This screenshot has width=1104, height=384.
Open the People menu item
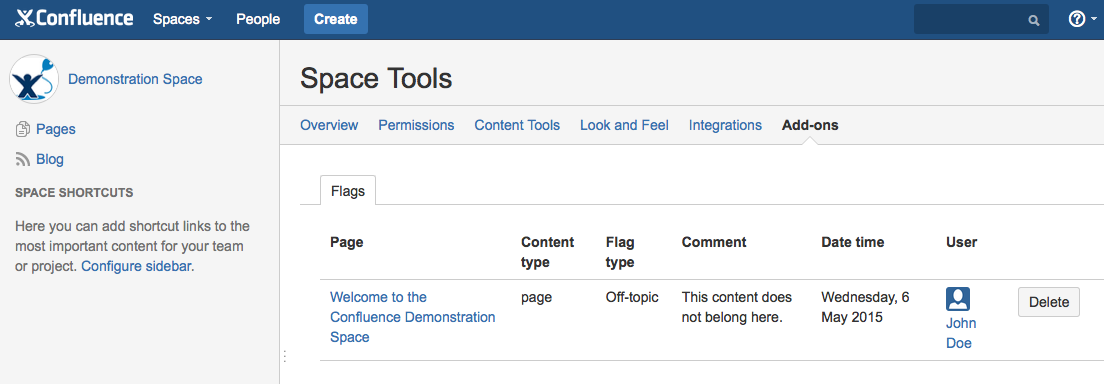coord(258,20)
